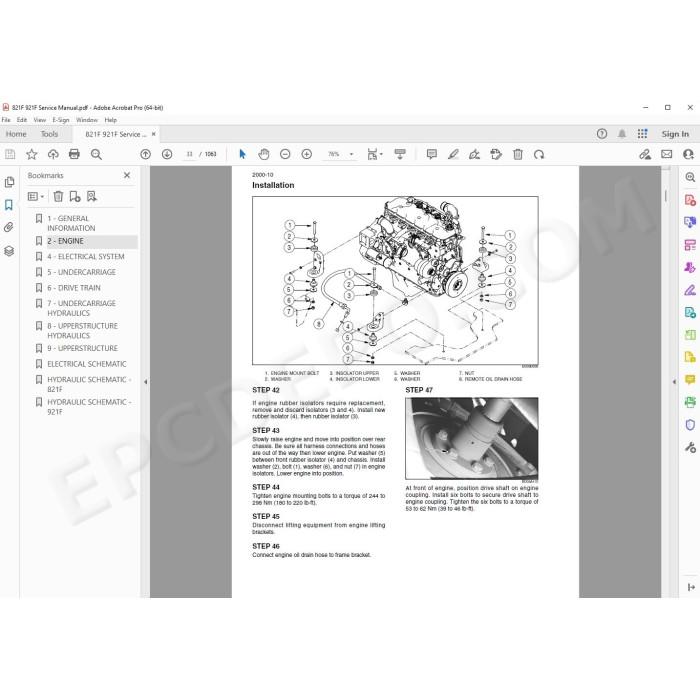Click the Sign In link
The width and height of the screenshot is (700, 700).
[675, 134]
